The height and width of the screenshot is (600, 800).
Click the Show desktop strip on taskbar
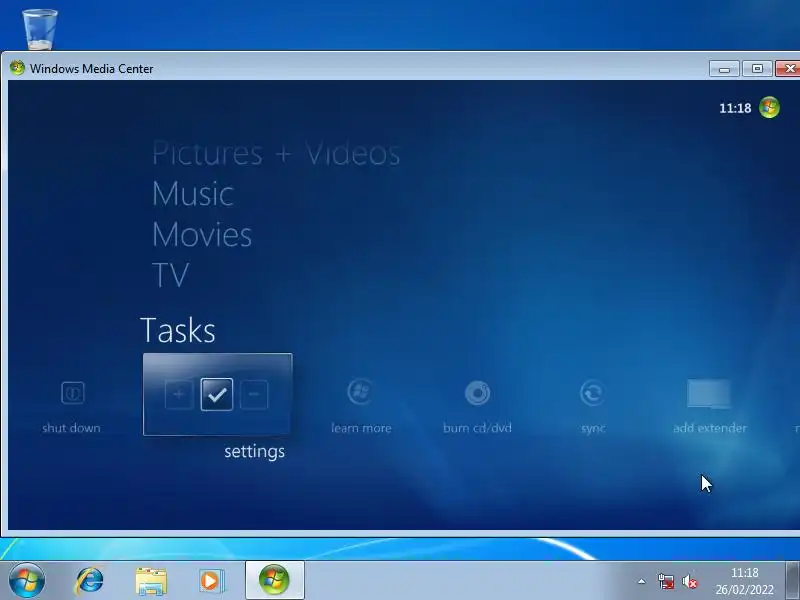coord(793,581)
